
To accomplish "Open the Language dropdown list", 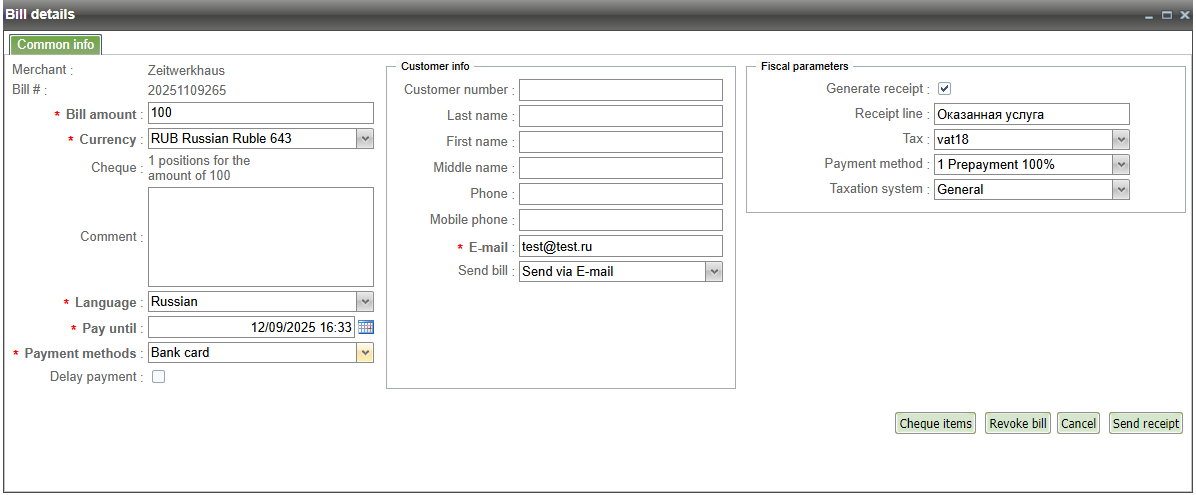I will (x=365, y=301).
